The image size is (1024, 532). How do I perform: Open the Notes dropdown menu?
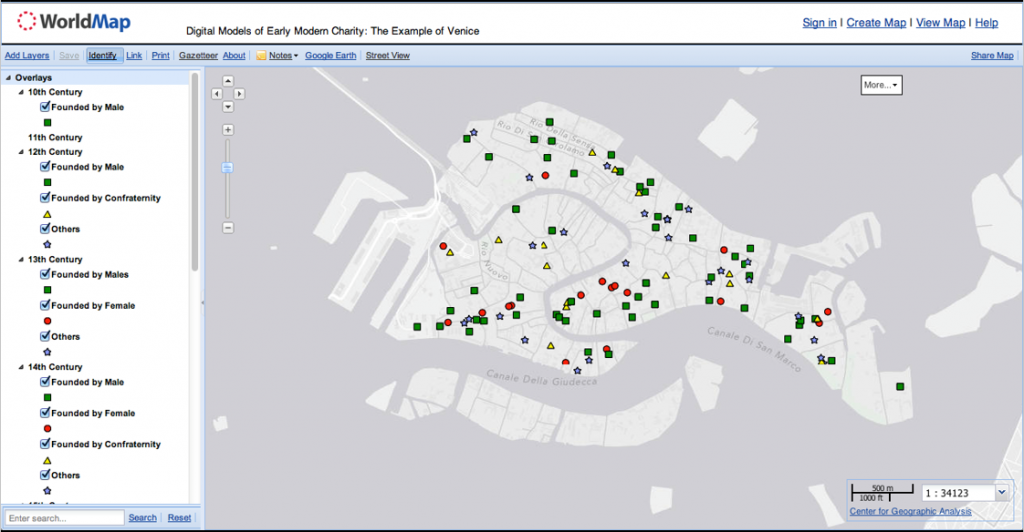pos(283,55)
